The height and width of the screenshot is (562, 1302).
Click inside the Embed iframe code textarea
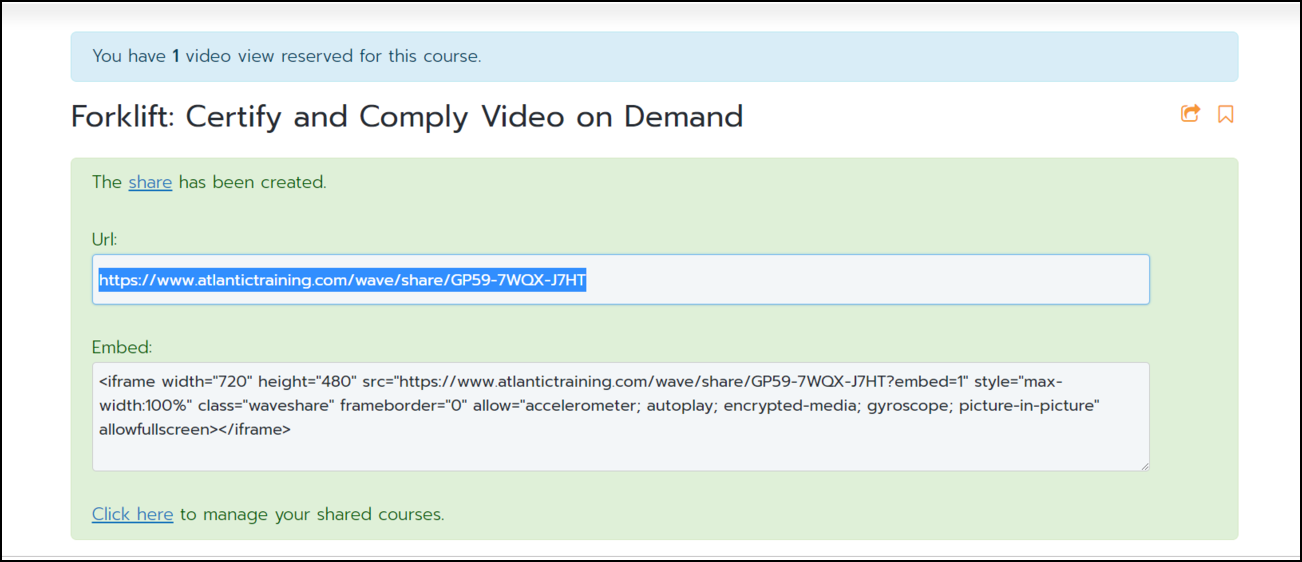pyautogui.click(x=620, y=416)
